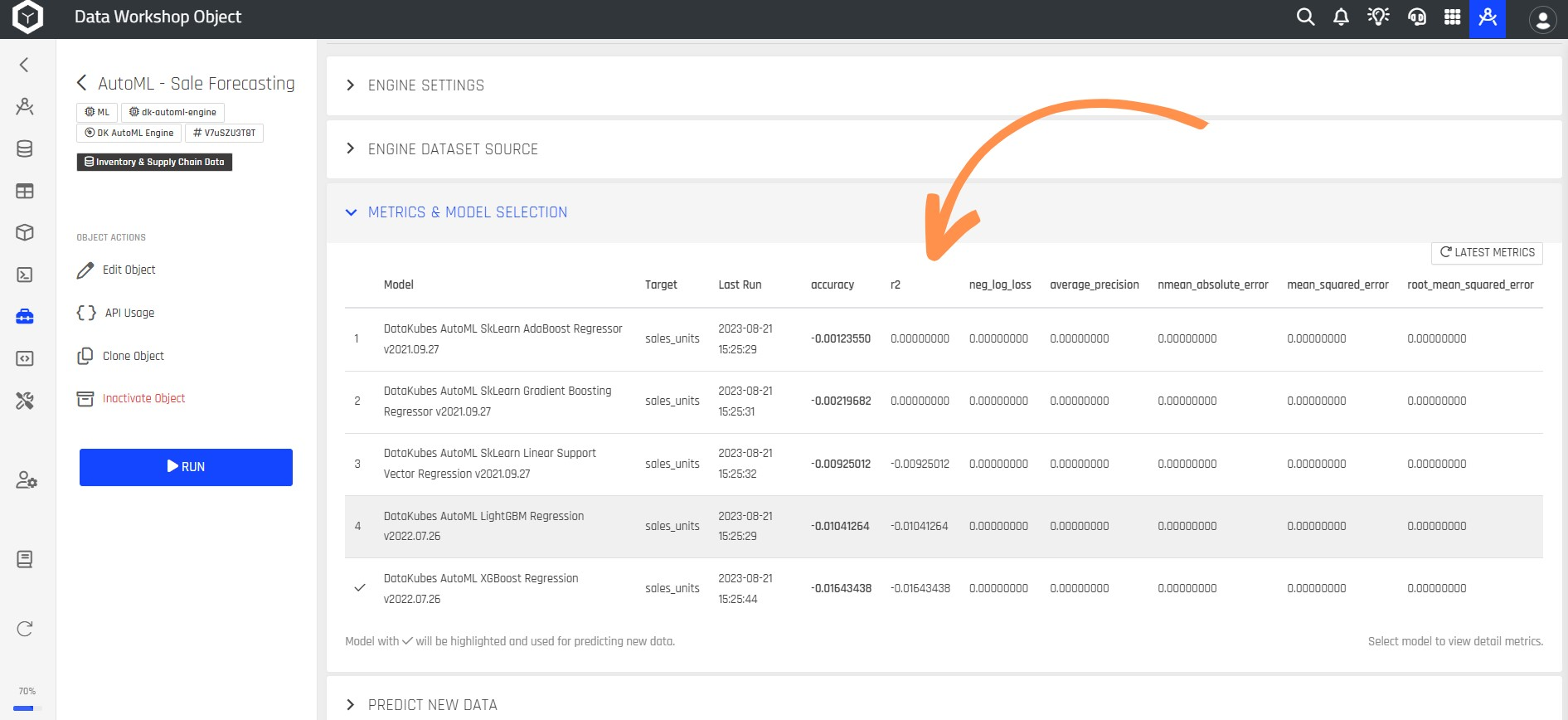Open the notifications bell
The width and height of the screenshot is (1568, 720).
(x=1341, y=17)
